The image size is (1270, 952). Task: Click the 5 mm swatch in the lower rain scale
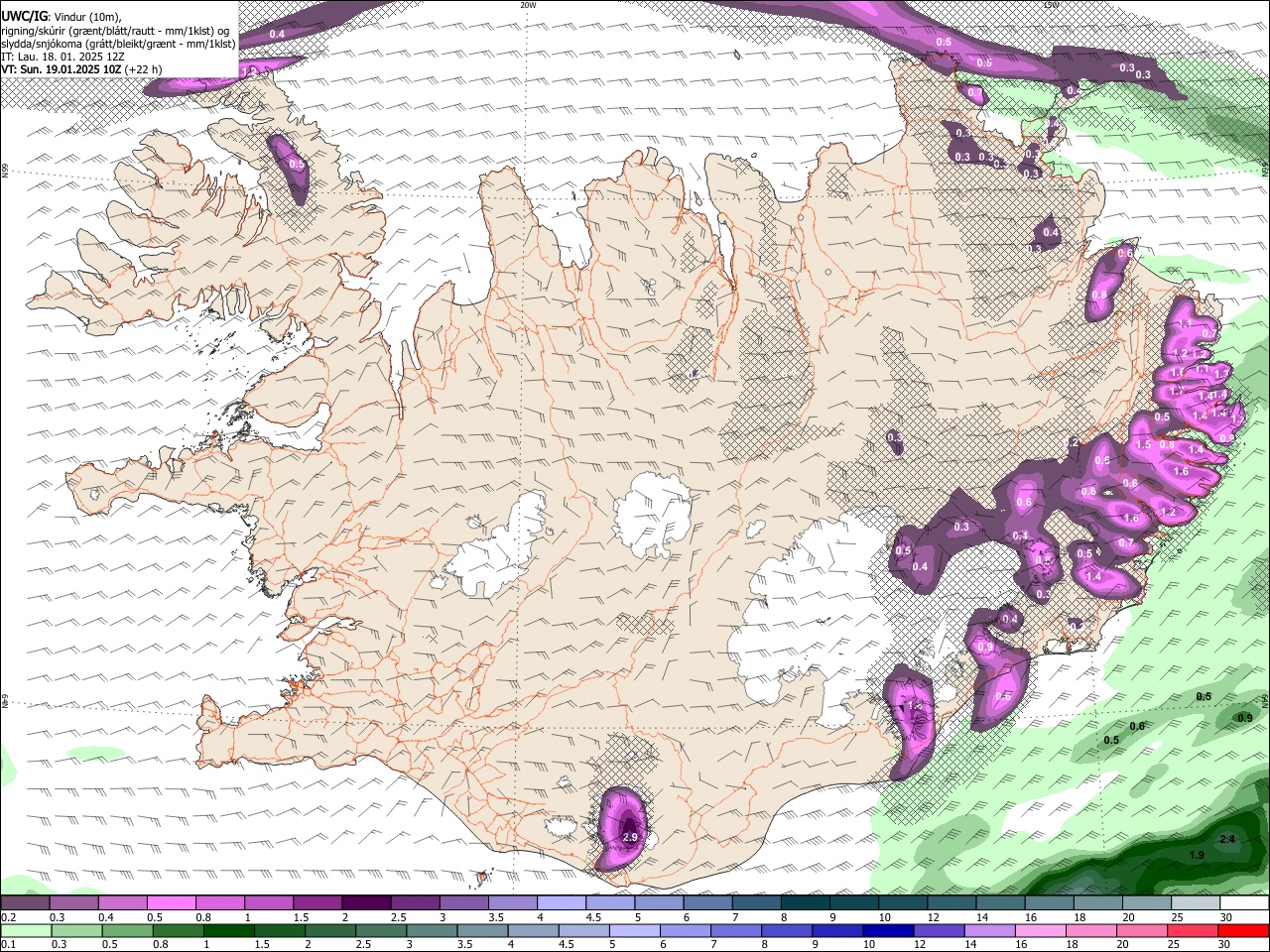[x=633, y=930]
